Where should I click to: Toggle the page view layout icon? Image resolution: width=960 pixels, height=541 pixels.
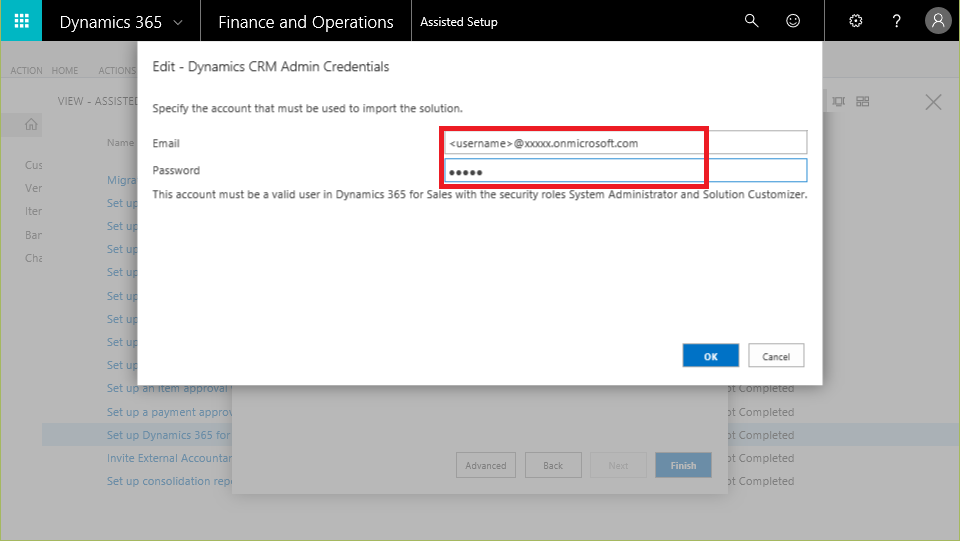tap(838, 101)
